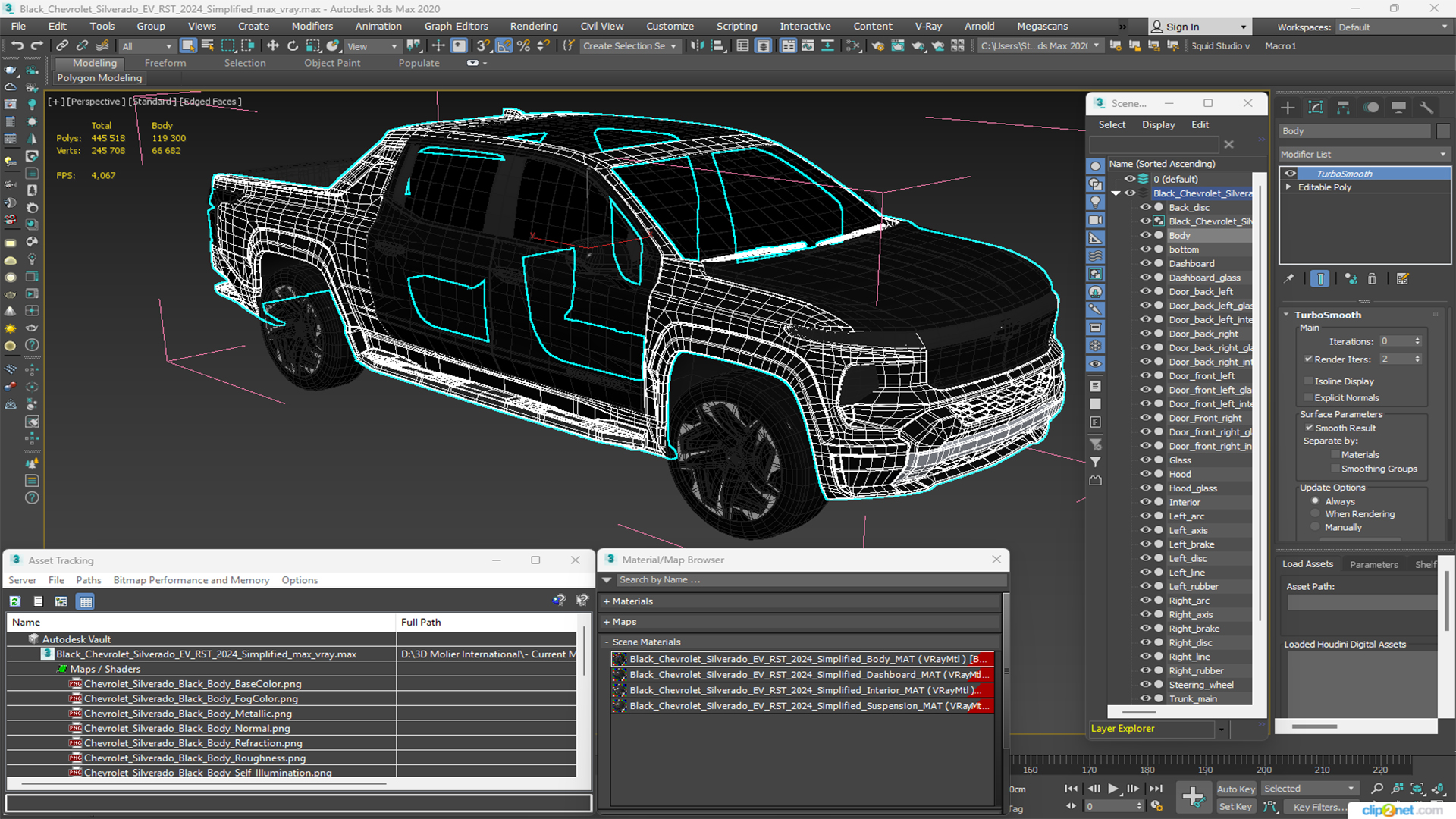Activate the Select and Move tool
The image size is (1456, 819).
[273, 45]
